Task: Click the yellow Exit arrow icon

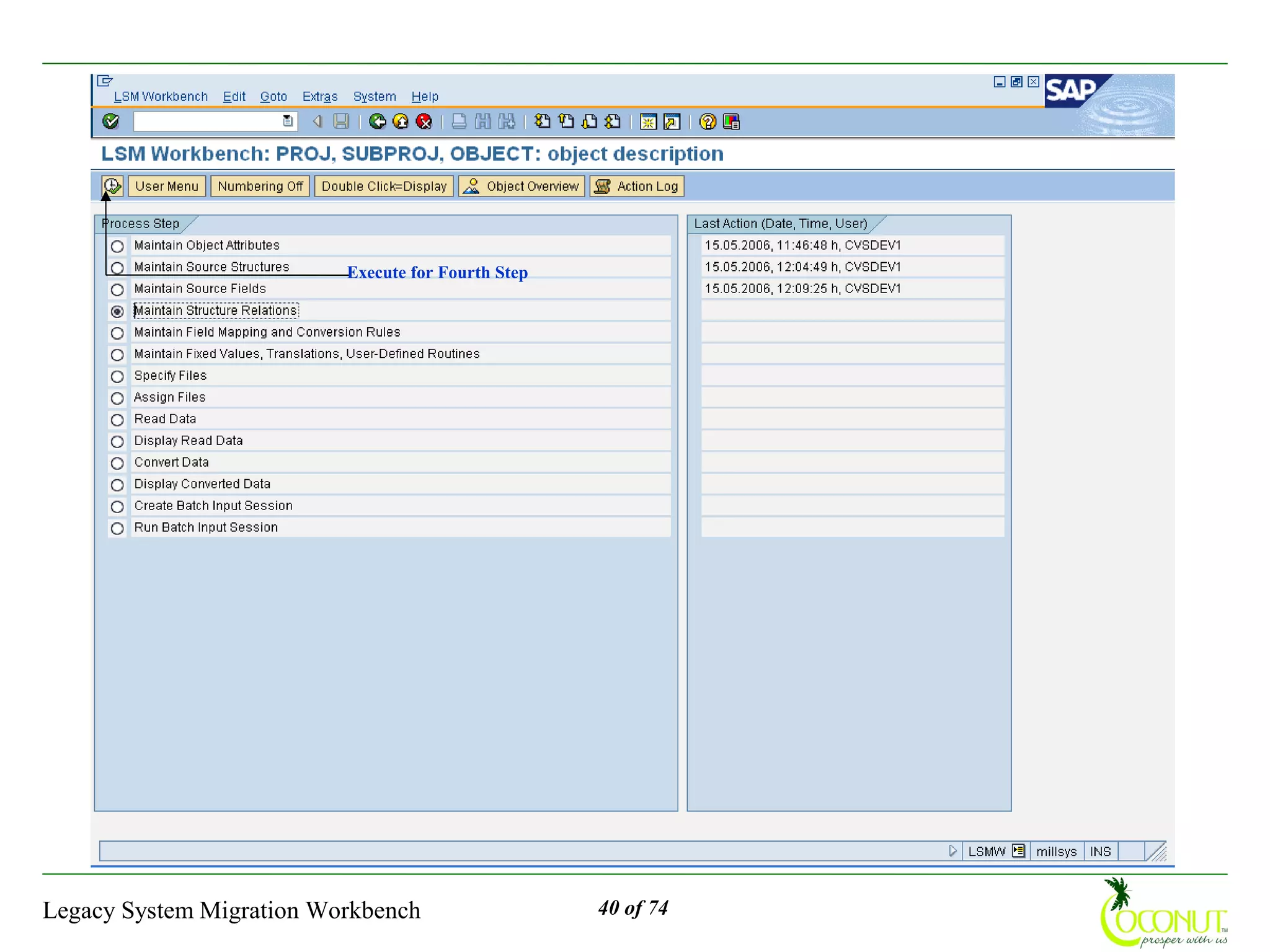Action: (401, 121)
